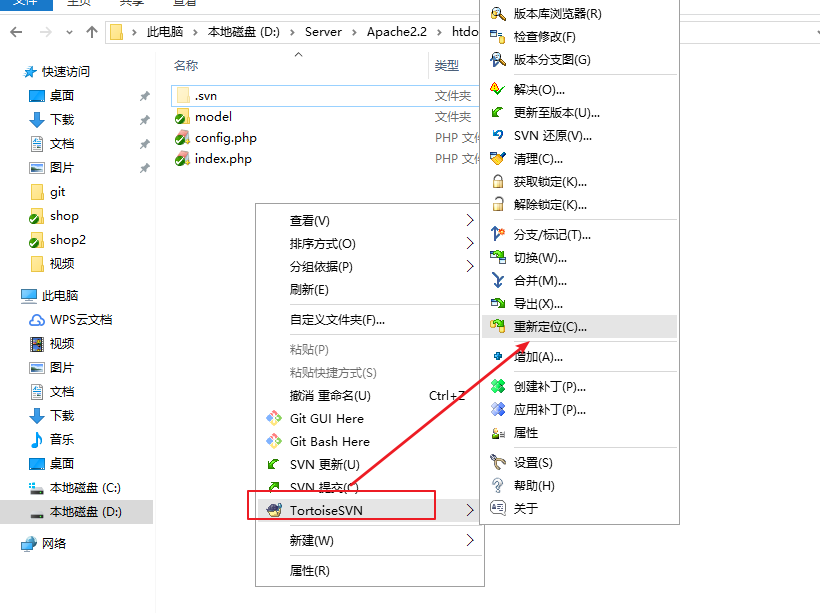
Task: Click the 合并(M) merge icon
Action: [x=498, y=281]
